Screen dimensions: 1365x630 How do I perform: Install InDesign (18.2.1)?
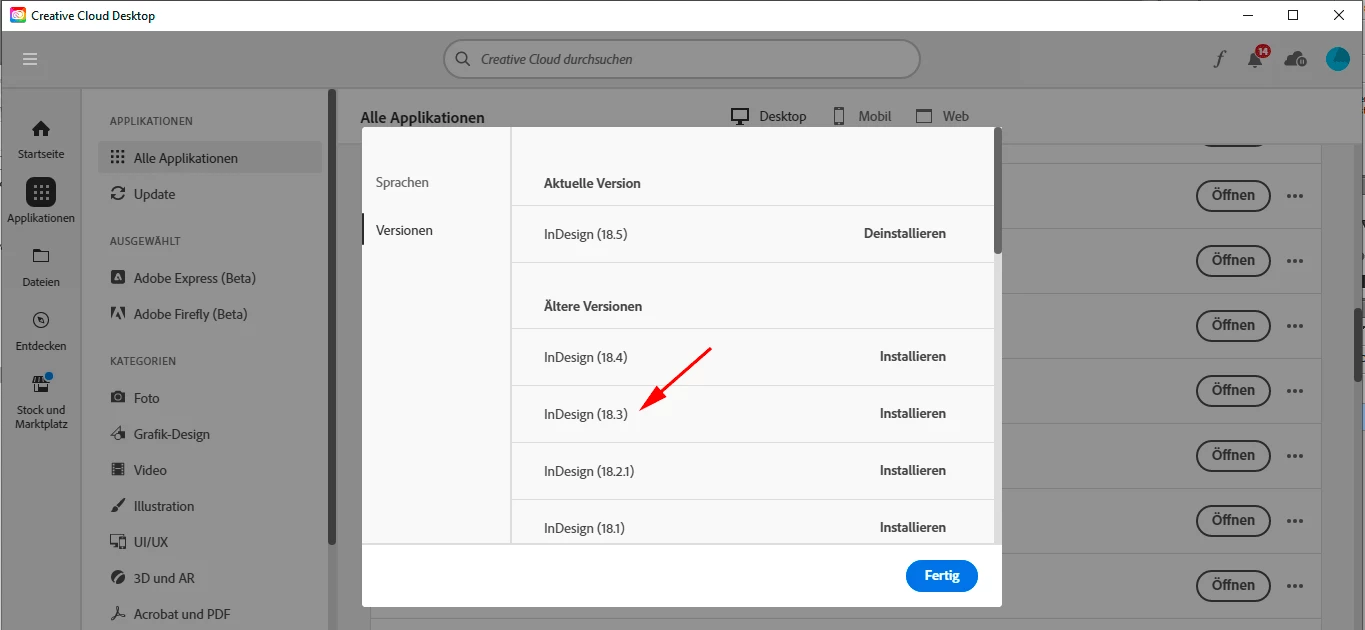pos(913,470)
